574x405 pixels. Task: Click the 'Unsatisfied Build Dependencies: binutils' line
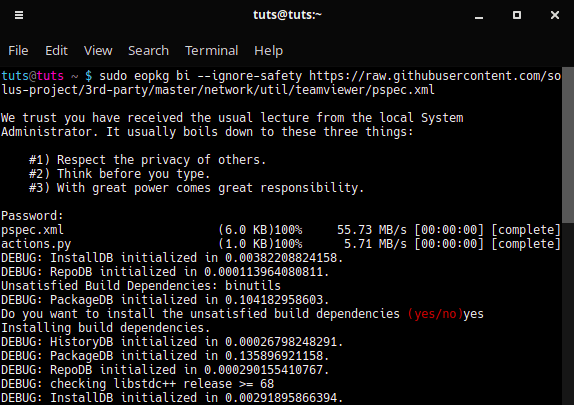141,286
